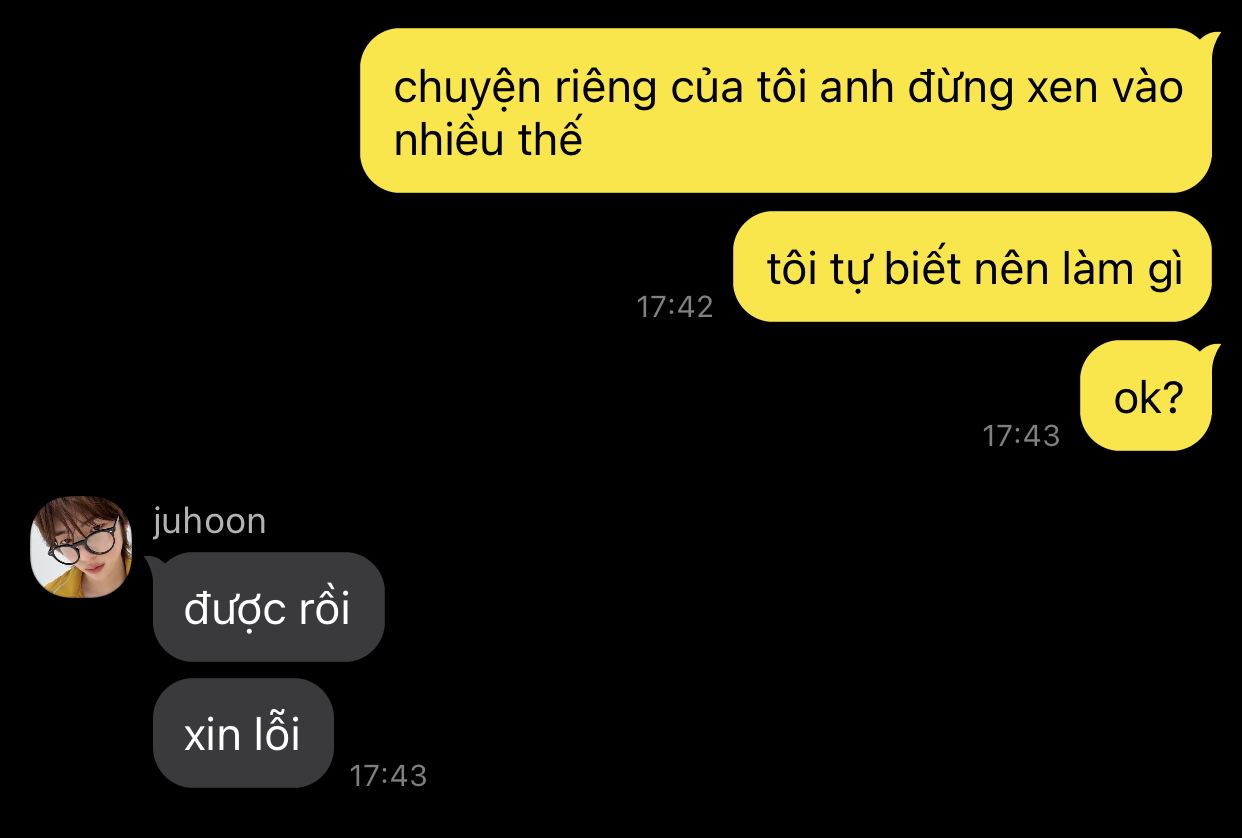1242x838 pixels.
Task: Click the words "nhiều thế" in the first message
Action: click(x=487, y=140)
